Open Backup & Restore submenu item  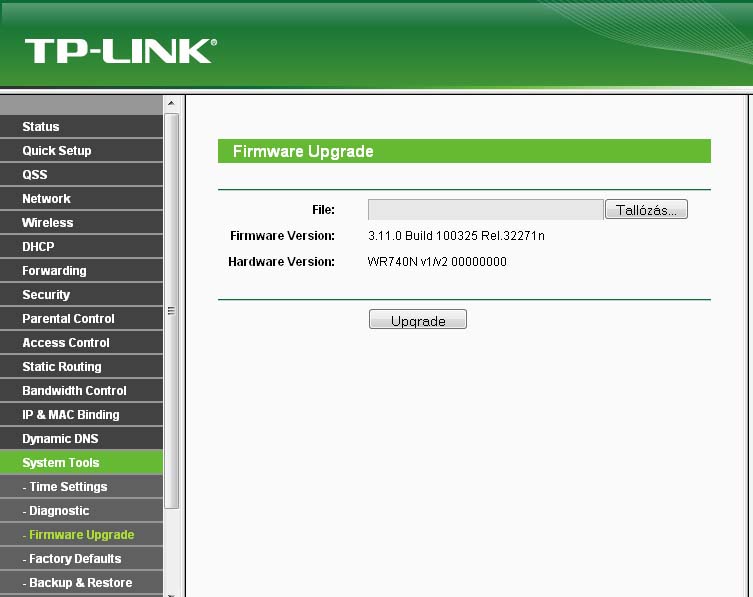pyautogui.click(x=81, y=583)
